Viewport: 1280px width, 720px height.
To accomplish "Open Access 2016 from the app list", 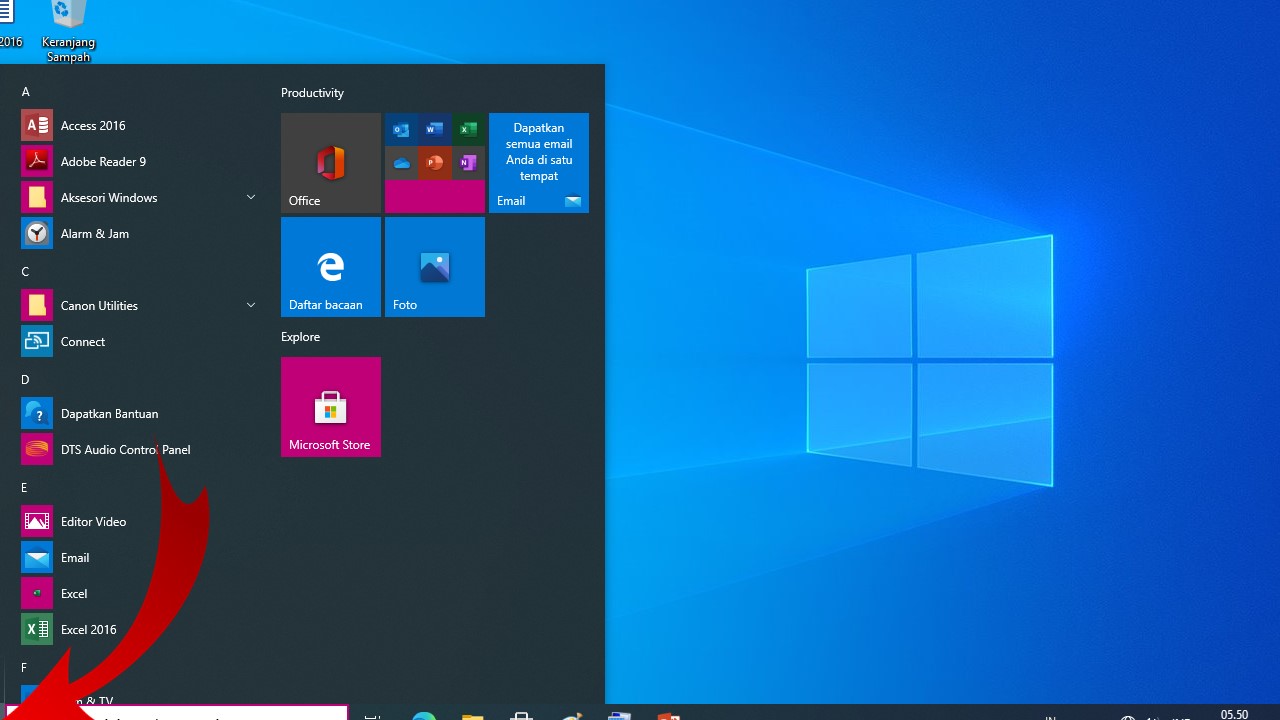I will (x=138, y=125).
